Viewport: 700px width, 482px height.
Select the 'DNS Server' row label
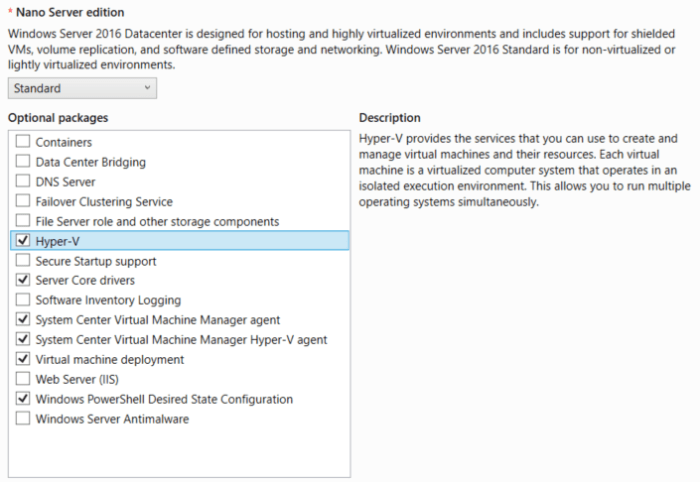[66, 182]
